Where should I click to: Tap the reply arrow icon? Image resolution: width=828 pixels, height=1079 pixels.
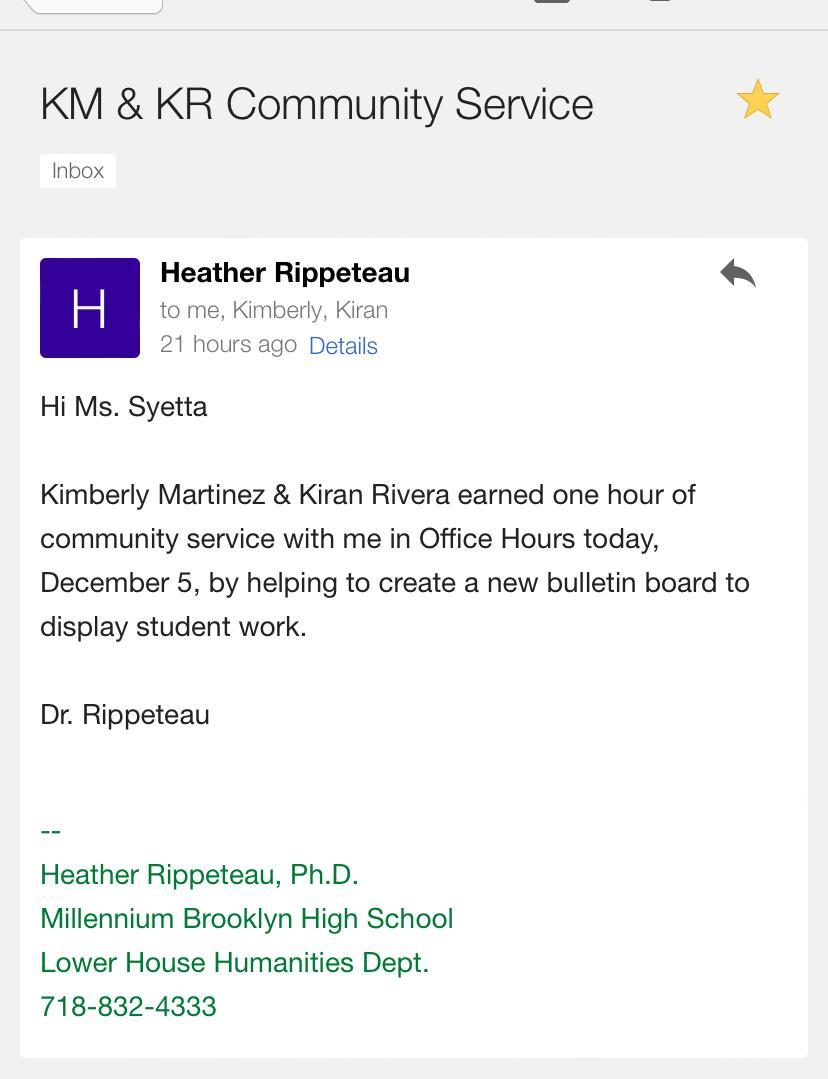tap(738, 273)
